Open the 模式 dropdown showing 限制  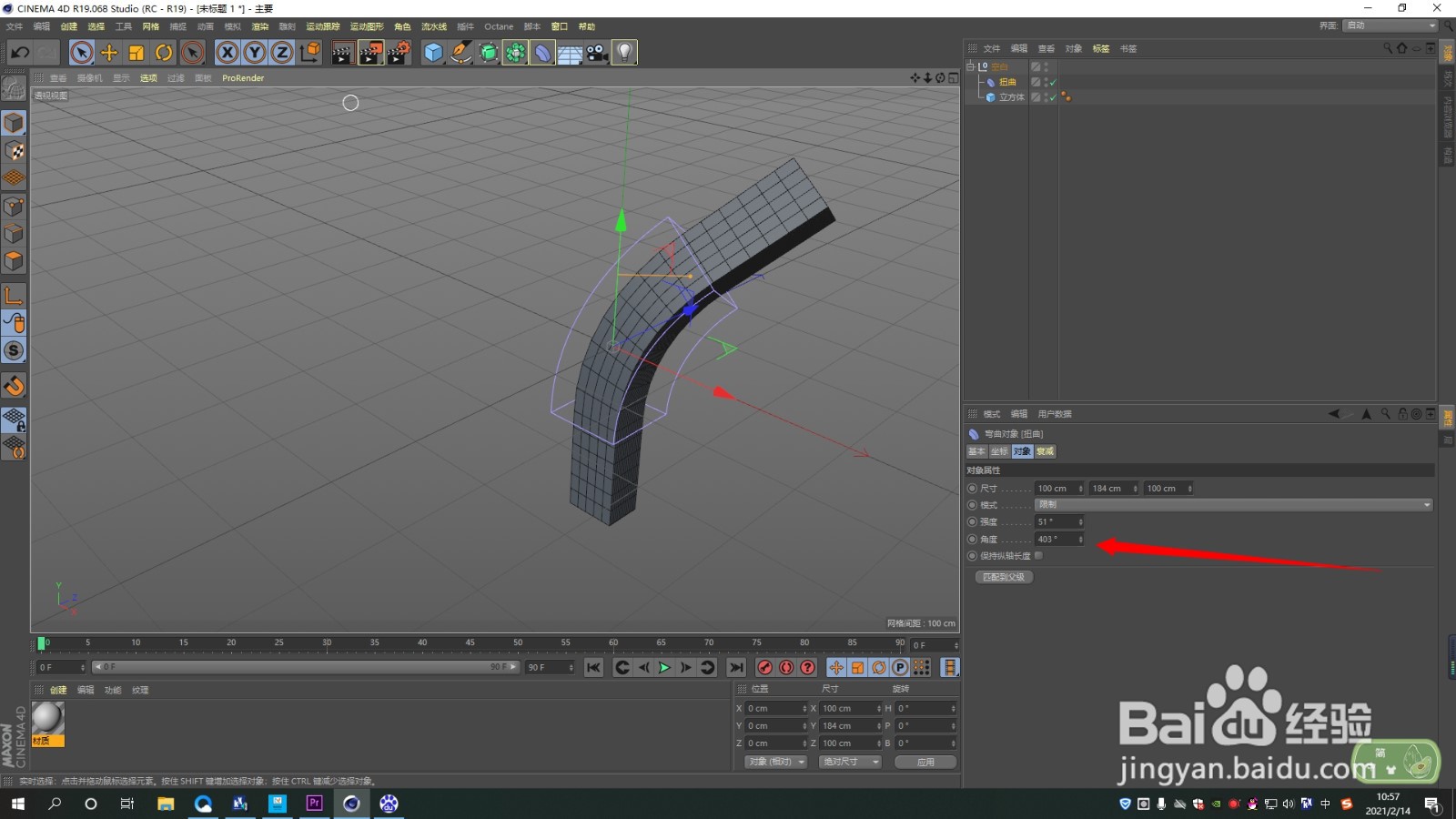(1234, 504)
